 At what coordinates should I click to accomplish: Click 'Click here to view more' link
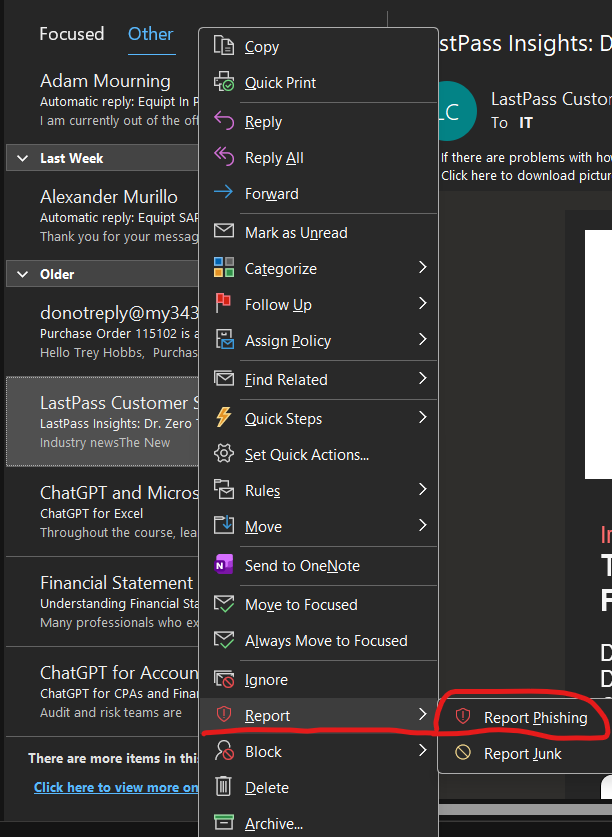point(116,787)
